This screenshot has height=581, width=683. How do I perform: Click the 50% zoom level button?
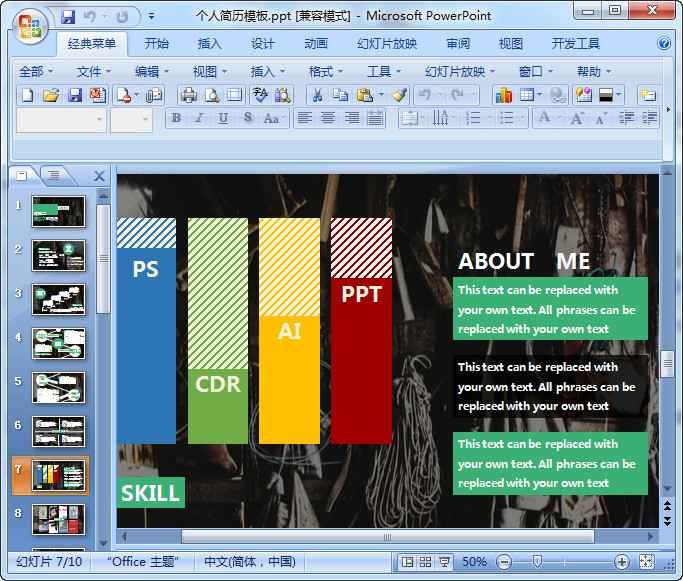coord(474,562)
